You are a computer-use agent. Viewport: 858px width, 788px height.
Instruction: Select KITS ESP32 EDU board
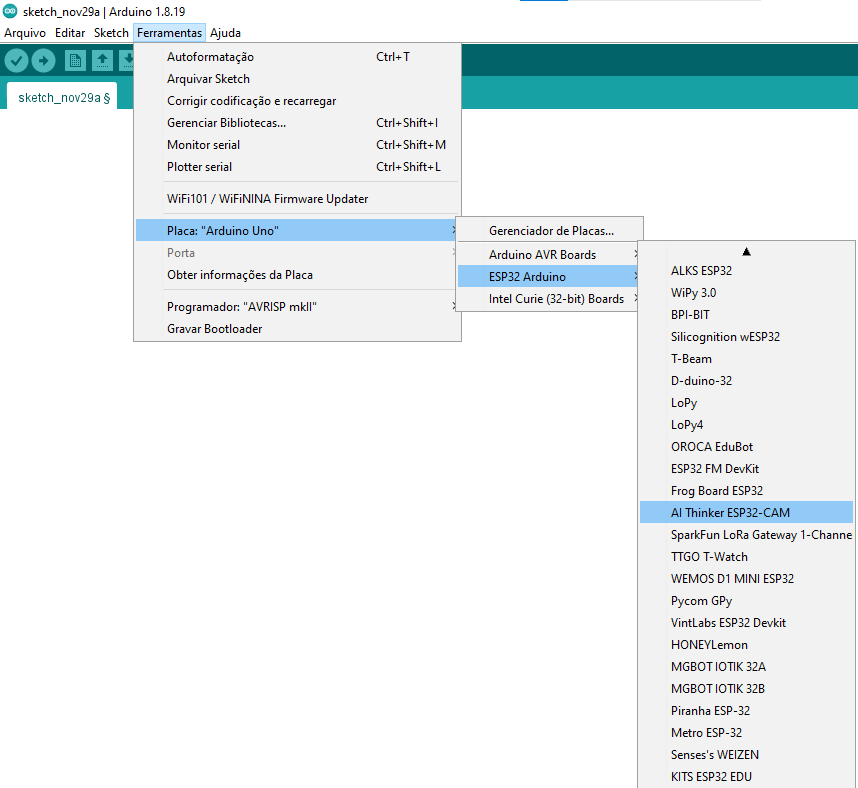pos(746,777)
